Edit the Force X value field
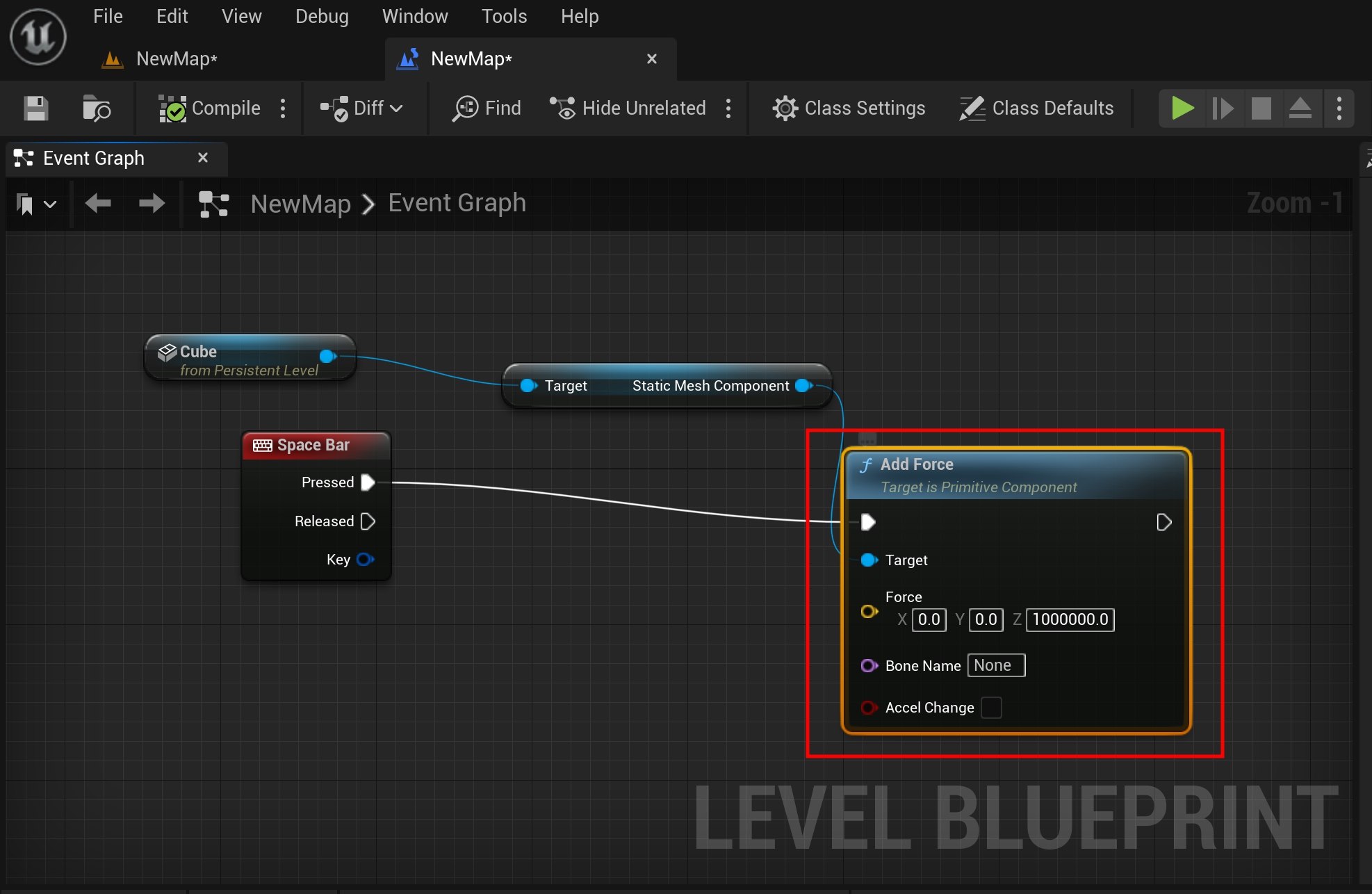This screenshot has height=894, width=1372. pyautogui.click(x=929, y=619)
